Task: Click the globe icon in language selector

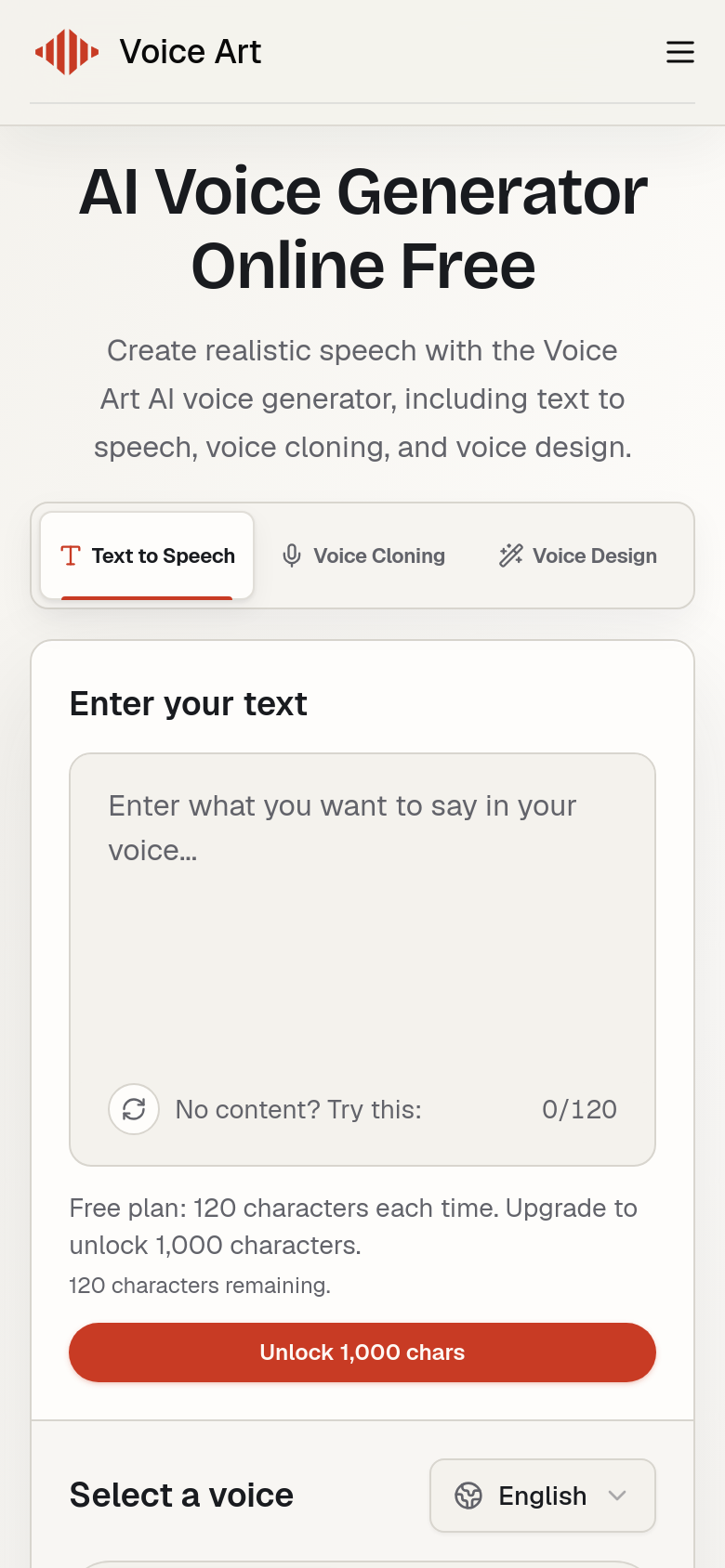Action: [468, 1496]
